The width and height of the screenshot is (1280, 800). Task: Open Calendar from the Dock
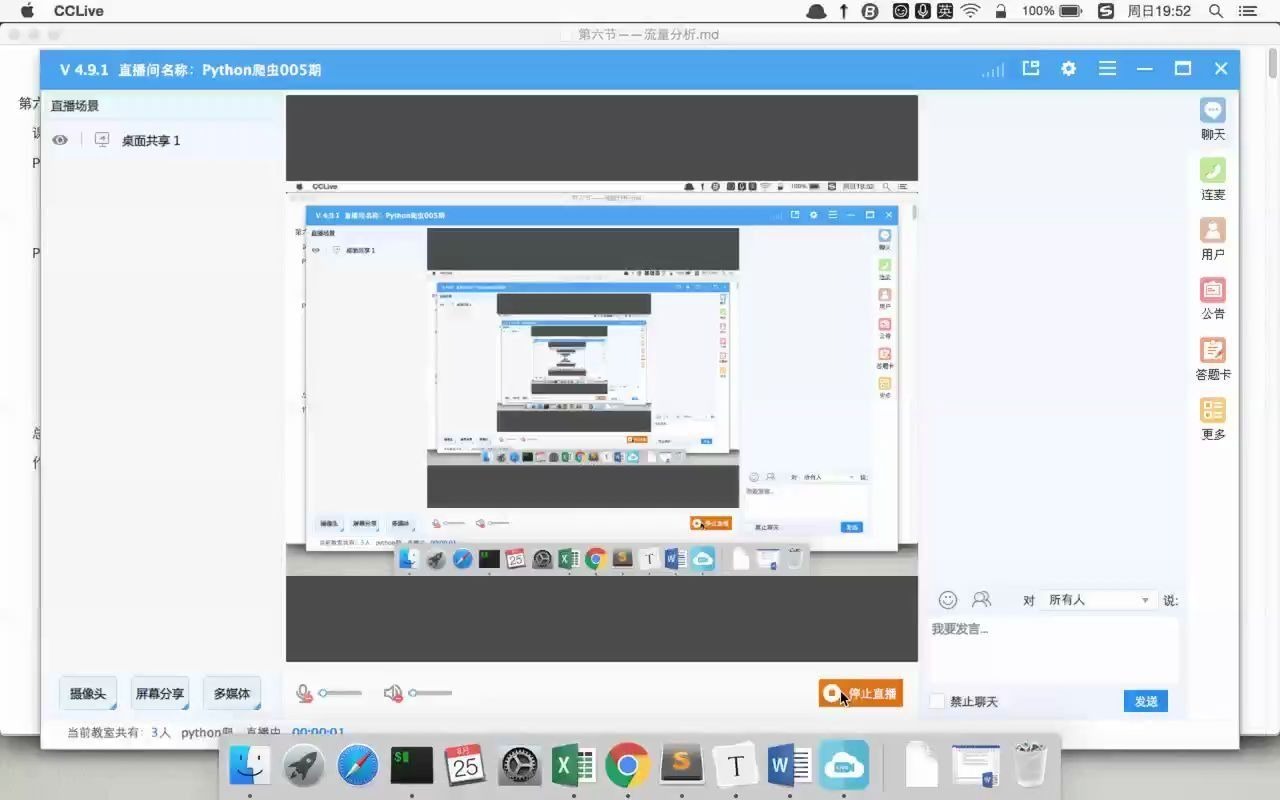tap(465, 766)
